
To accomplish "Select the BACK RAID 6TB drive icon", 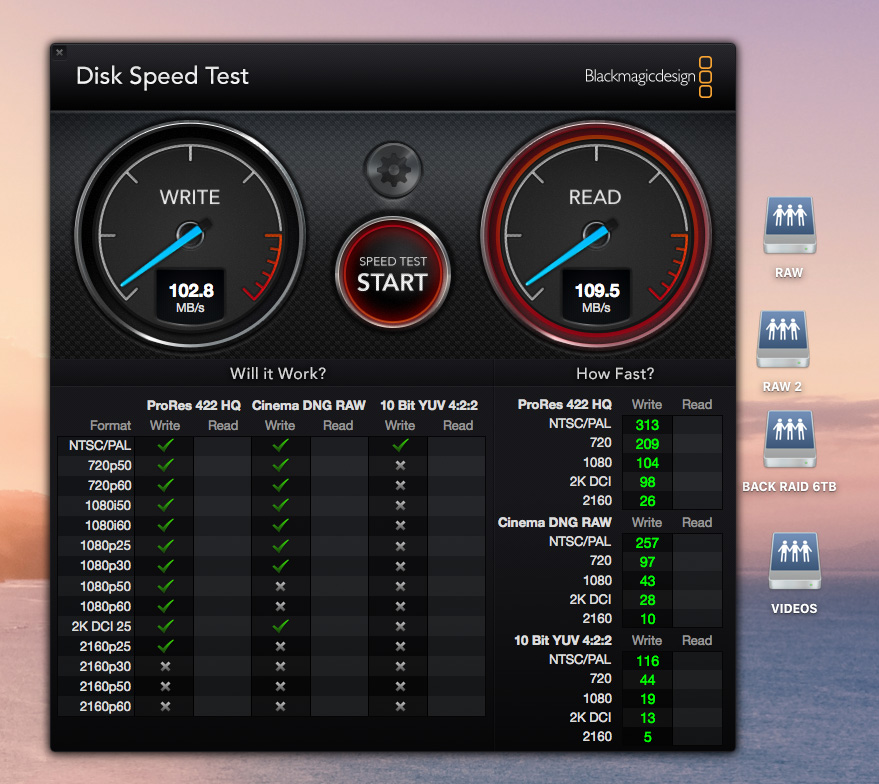I will click(x=790, y=439).
